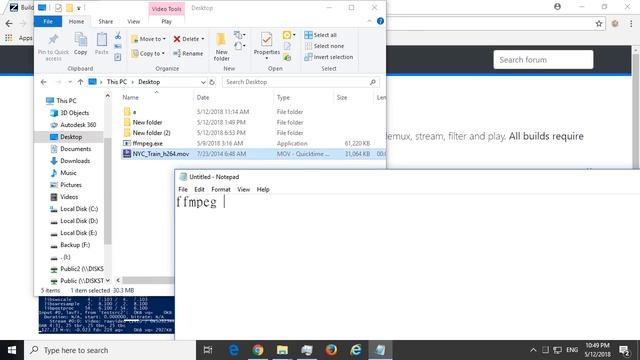Open Task View on the taskbar

[x=208, y=350]
